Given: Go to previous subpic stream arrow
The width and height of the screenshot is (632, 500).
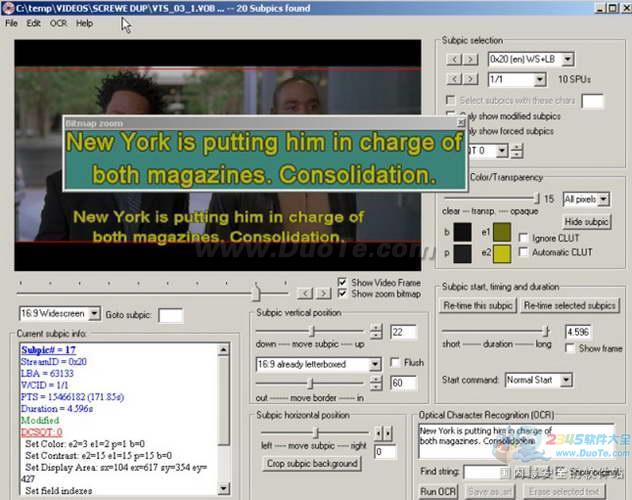Looking at the screenshot, I should pyautogui.click(x=455, y=60).
